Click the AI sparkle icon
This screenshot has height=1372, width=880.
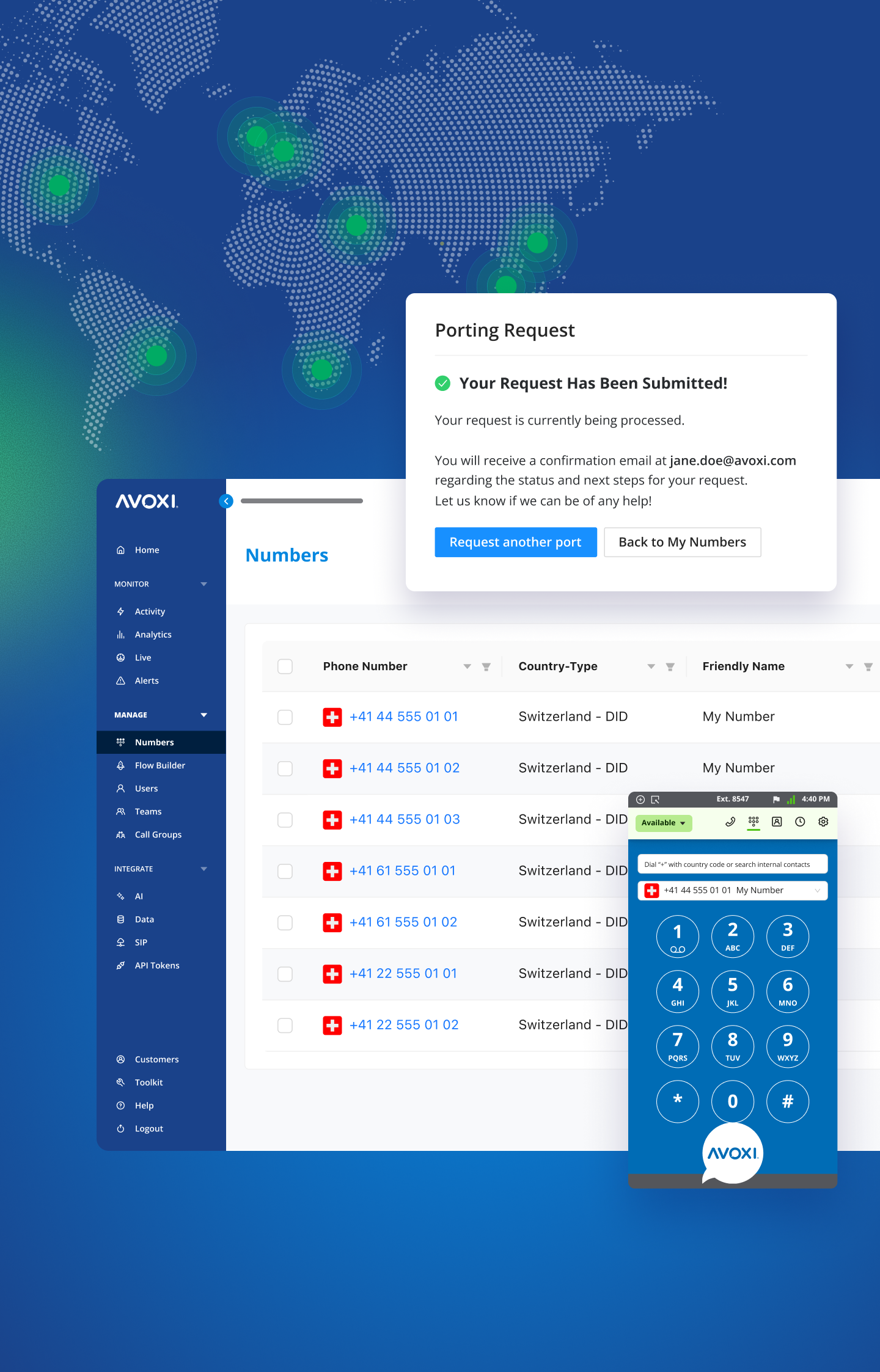120,896
